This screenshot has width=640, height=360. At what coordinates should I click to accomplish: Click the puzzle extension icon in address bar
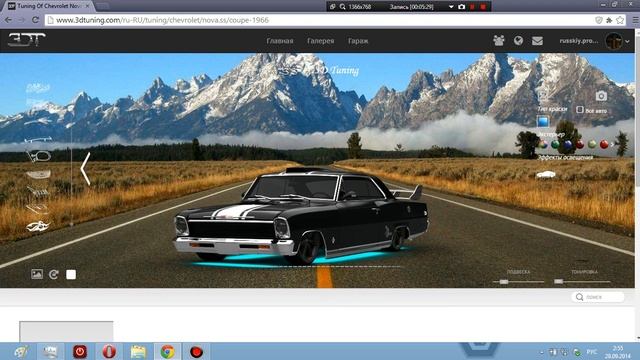[x=609, y=20]
